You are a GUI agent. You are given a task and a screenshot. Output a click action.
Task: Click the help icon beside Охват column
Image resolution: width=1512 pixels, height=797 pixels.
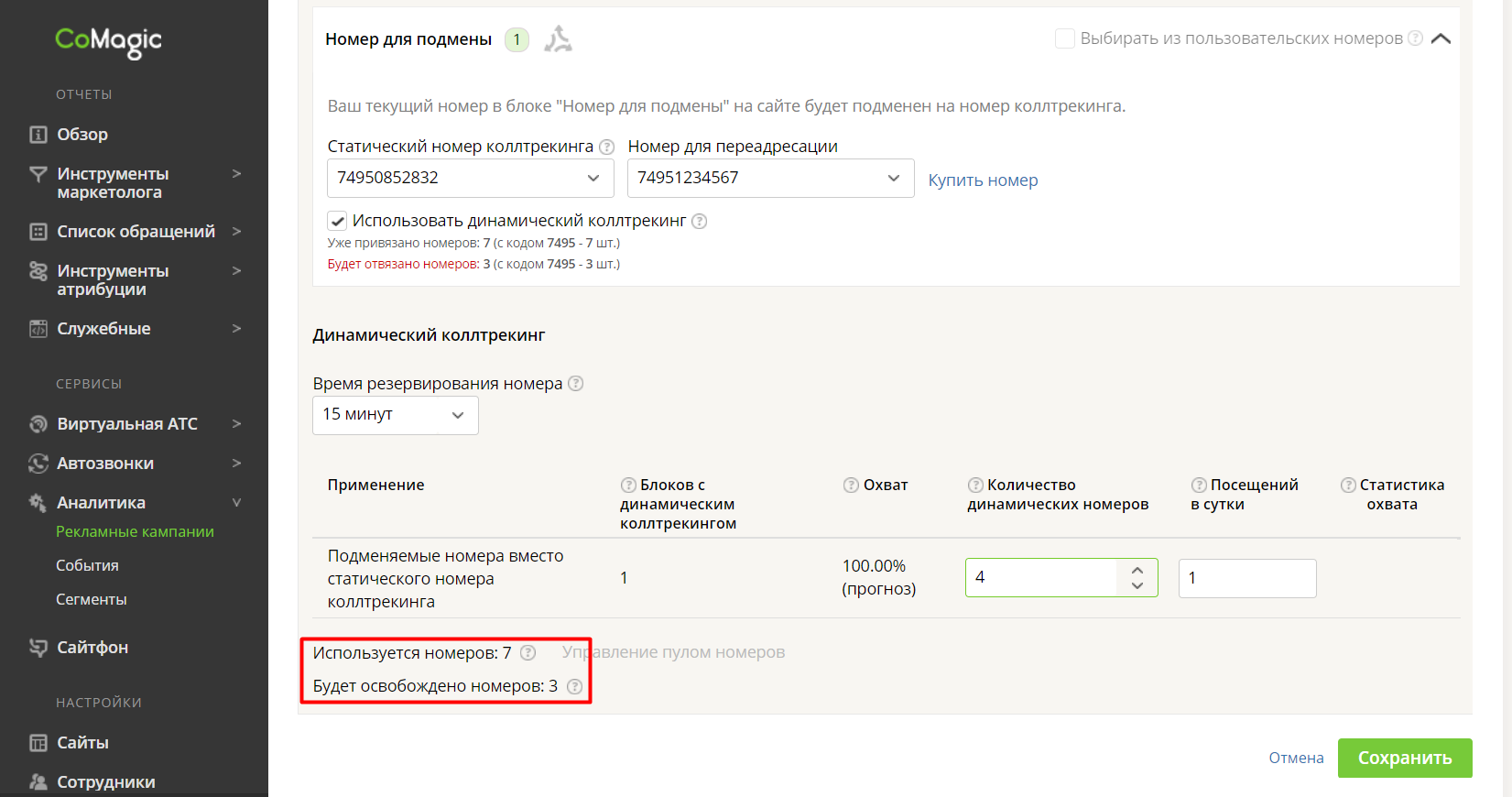[x=851, y=485]
